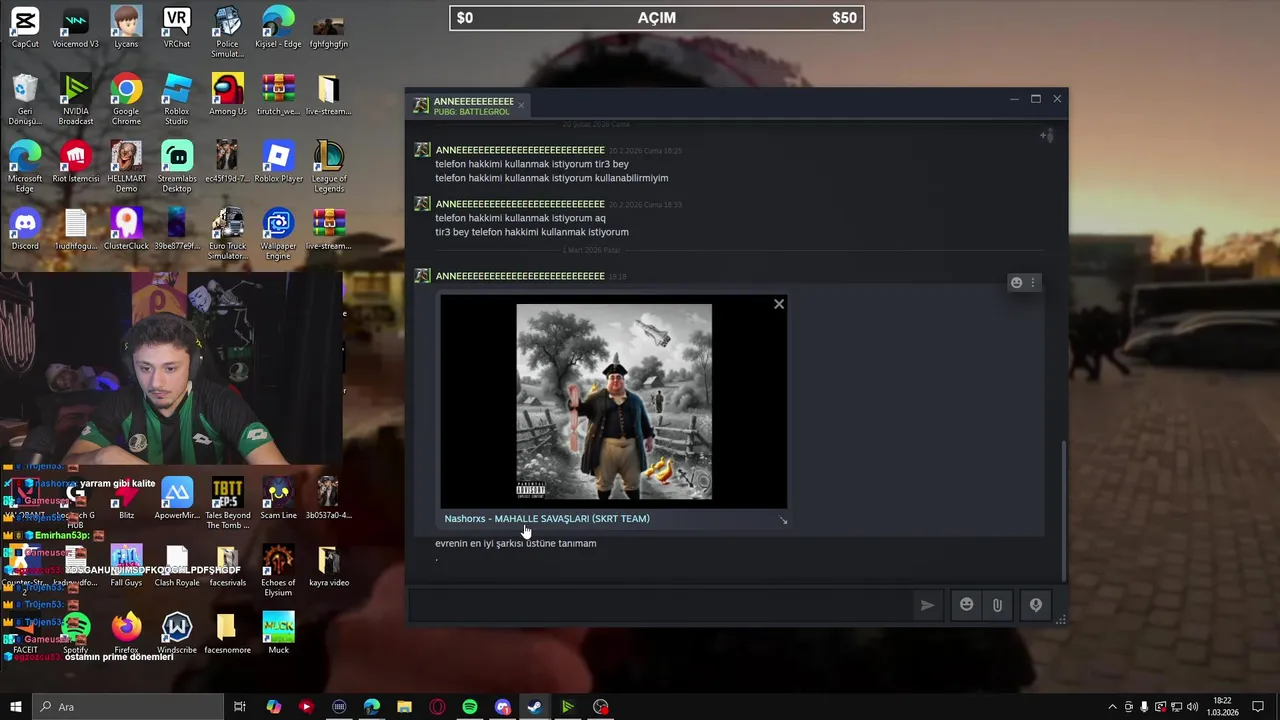Click the Windows Start button
Viewport: 1280px width, 720px height.
[15, 707]
